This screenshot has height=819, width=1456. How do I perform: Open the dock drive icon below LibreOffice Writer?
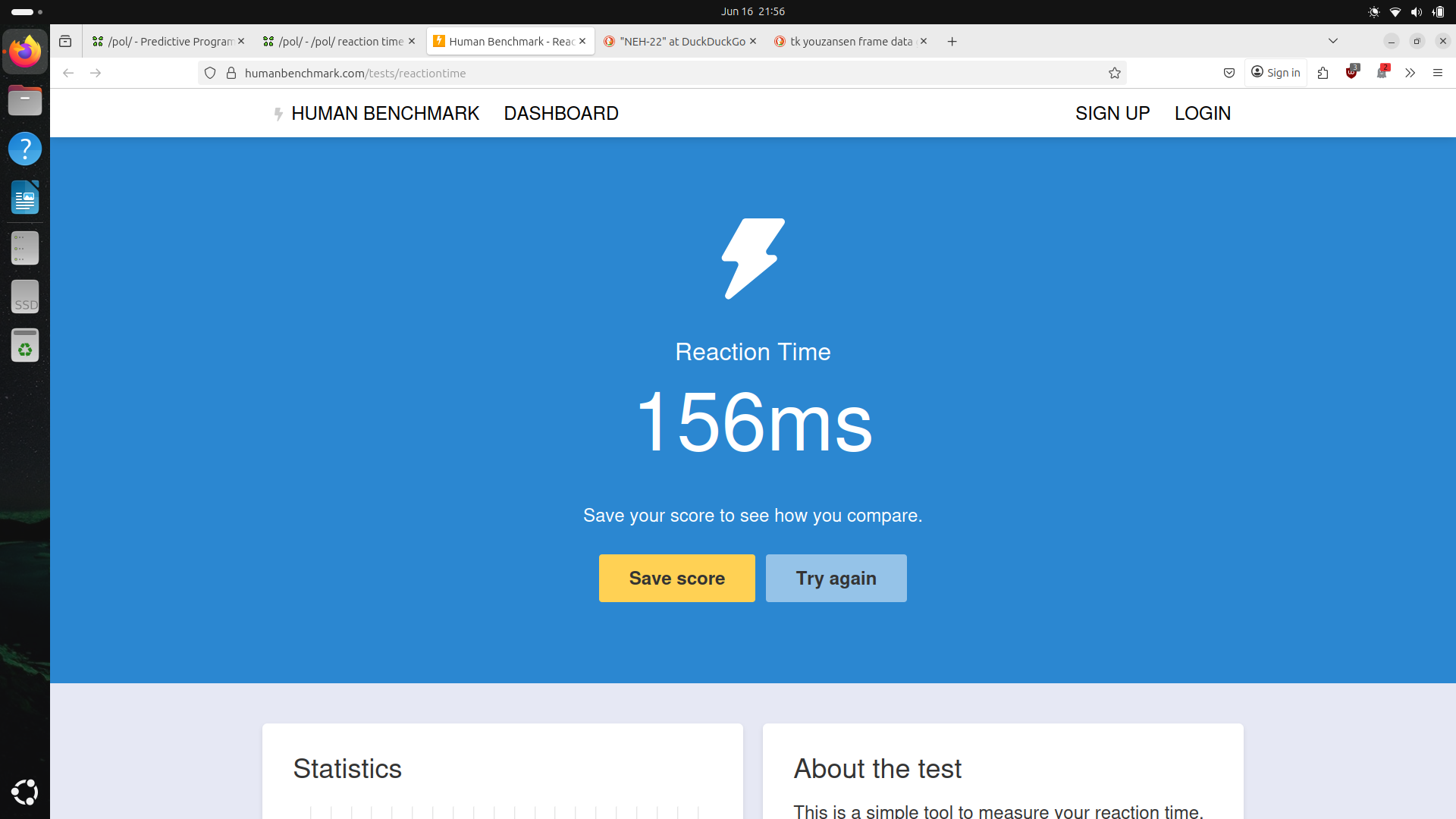[25, 248]
